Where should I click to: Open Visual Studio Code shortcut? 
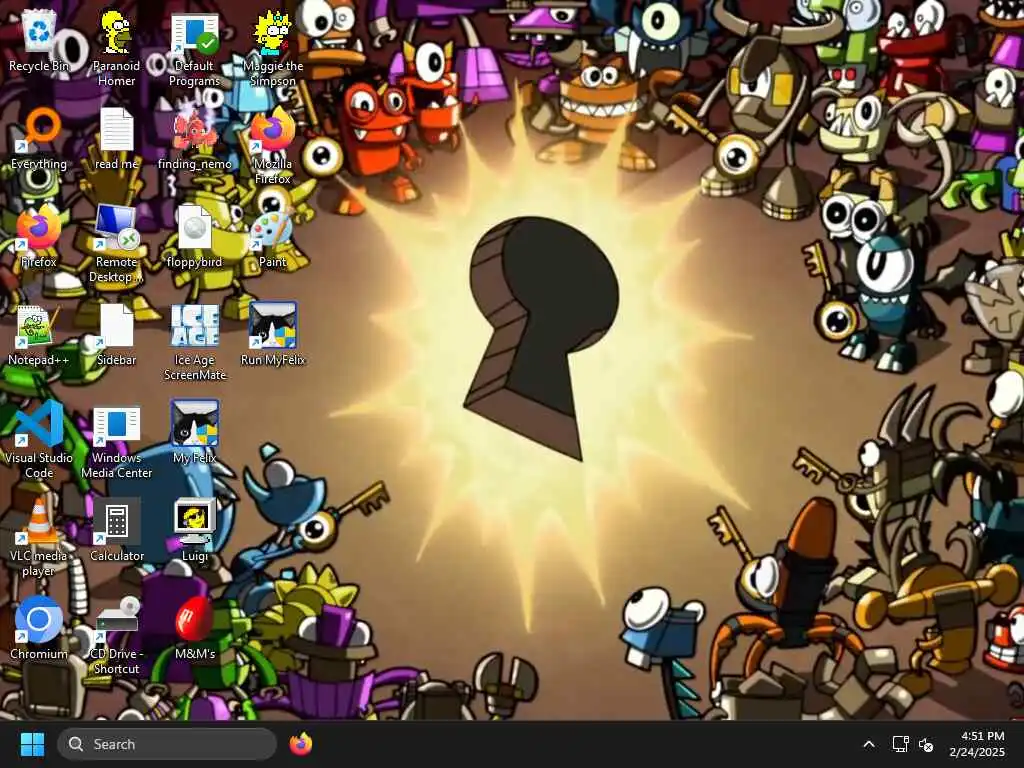(39, 440)
